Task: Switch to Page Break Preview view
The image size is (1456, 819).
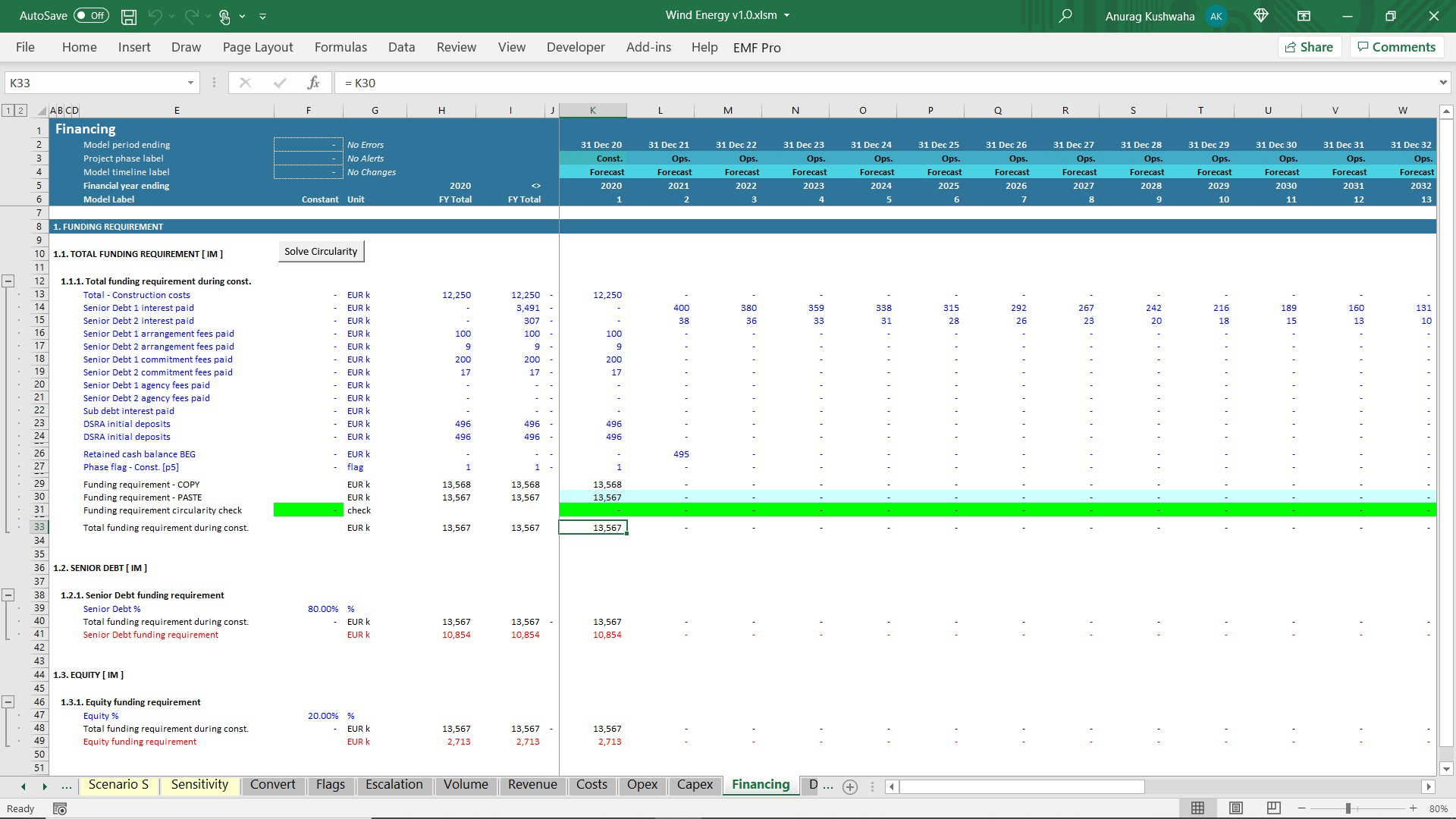Action: click(x=1274, y=808)
